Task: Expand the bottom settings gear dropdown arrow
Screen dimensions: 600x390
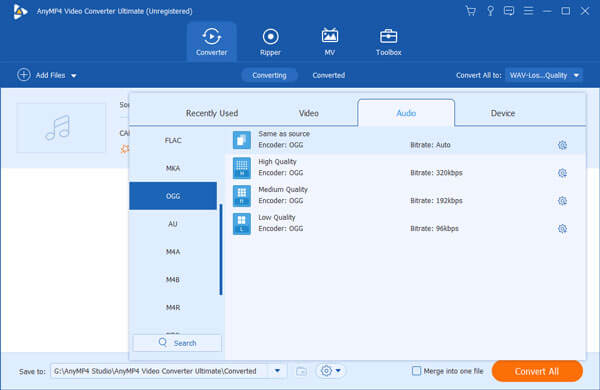Action: [338, 370]
